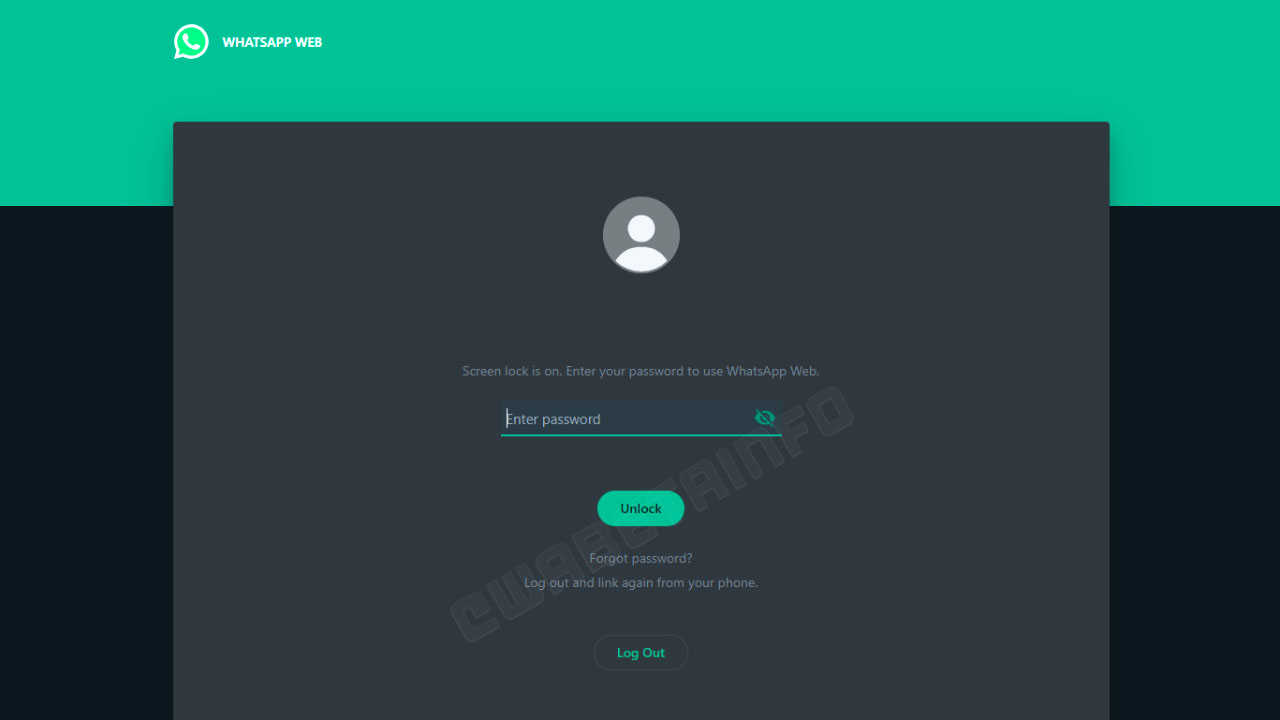Click the green Unlock button

641,508
